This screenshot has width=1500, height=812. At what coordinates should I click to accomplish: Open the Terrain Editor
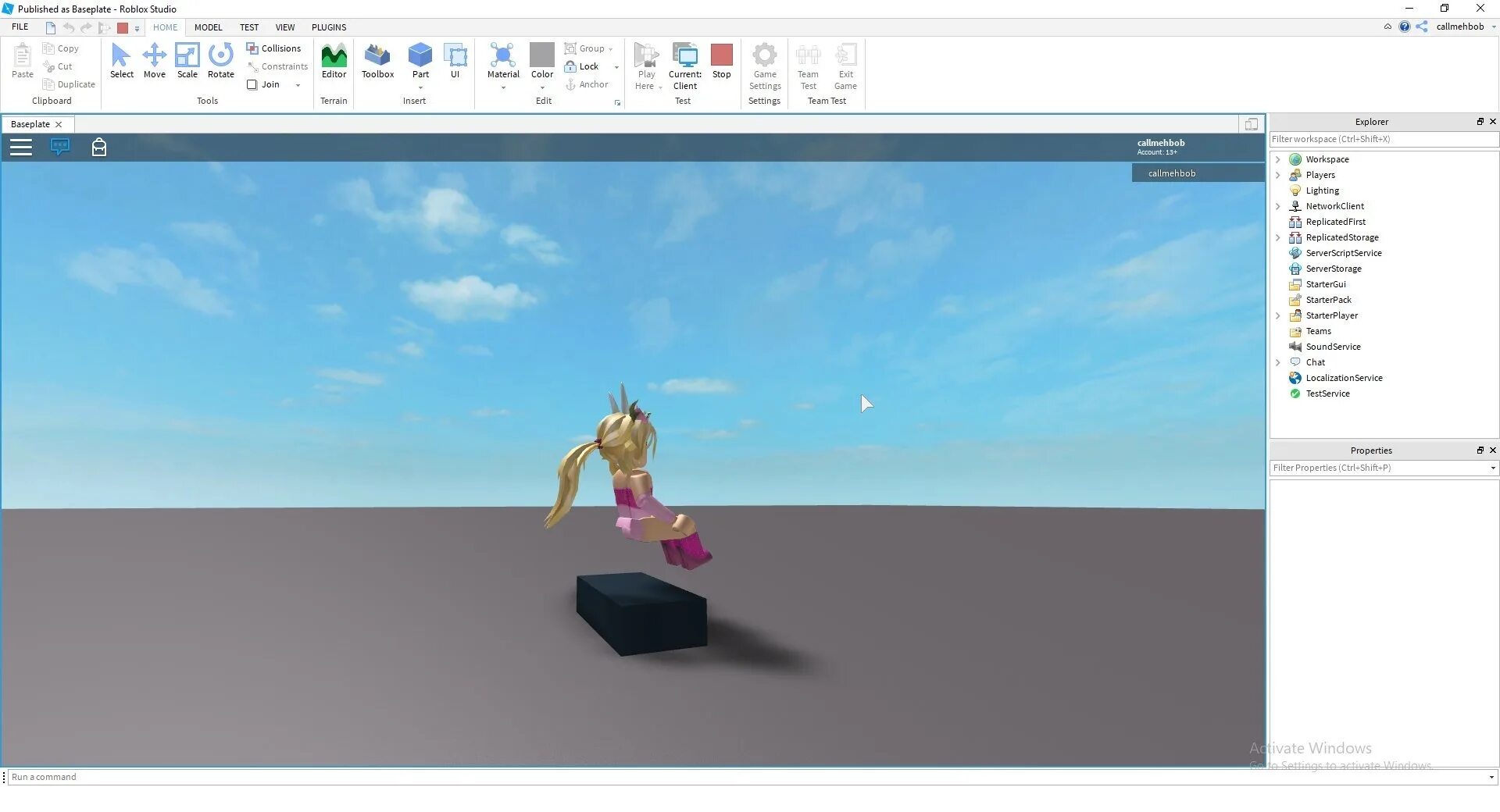[x=334, y=60]
